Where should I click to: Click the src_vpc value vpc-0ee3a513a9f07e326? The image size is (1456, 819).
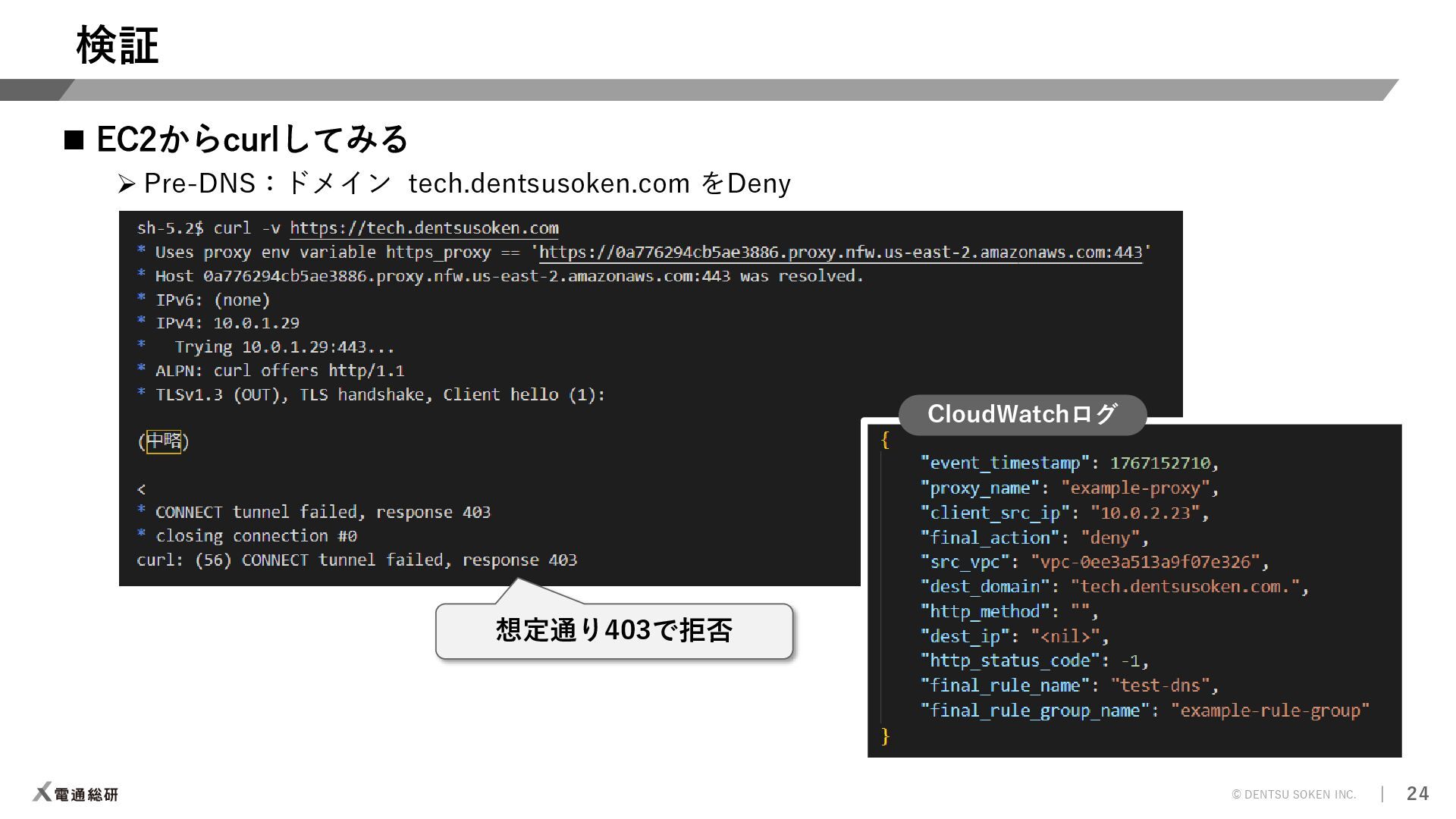(1145, 562)
